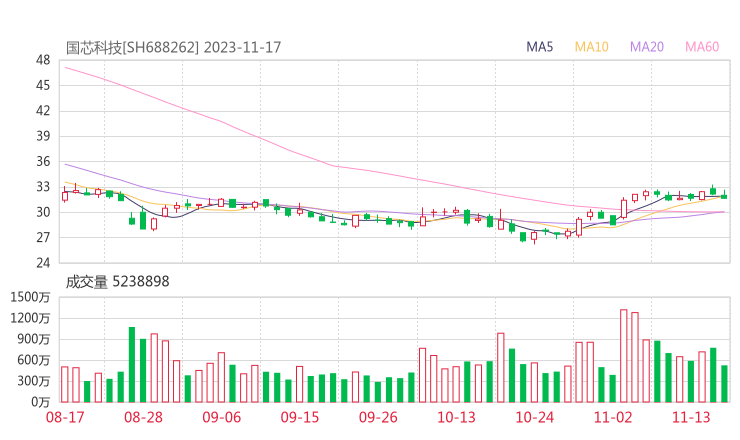This screenshot has height=440, width=740.
Task: Click the 45 price axis label
Action: [x=43, y=85]
